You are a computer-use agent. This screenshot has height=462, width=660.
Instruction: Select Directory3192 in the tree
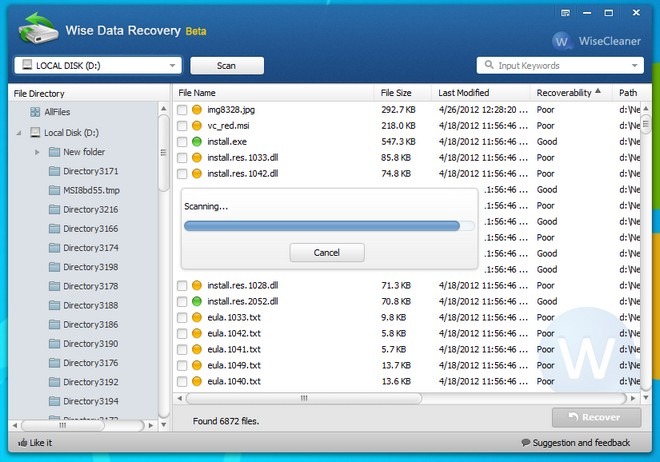90,382
